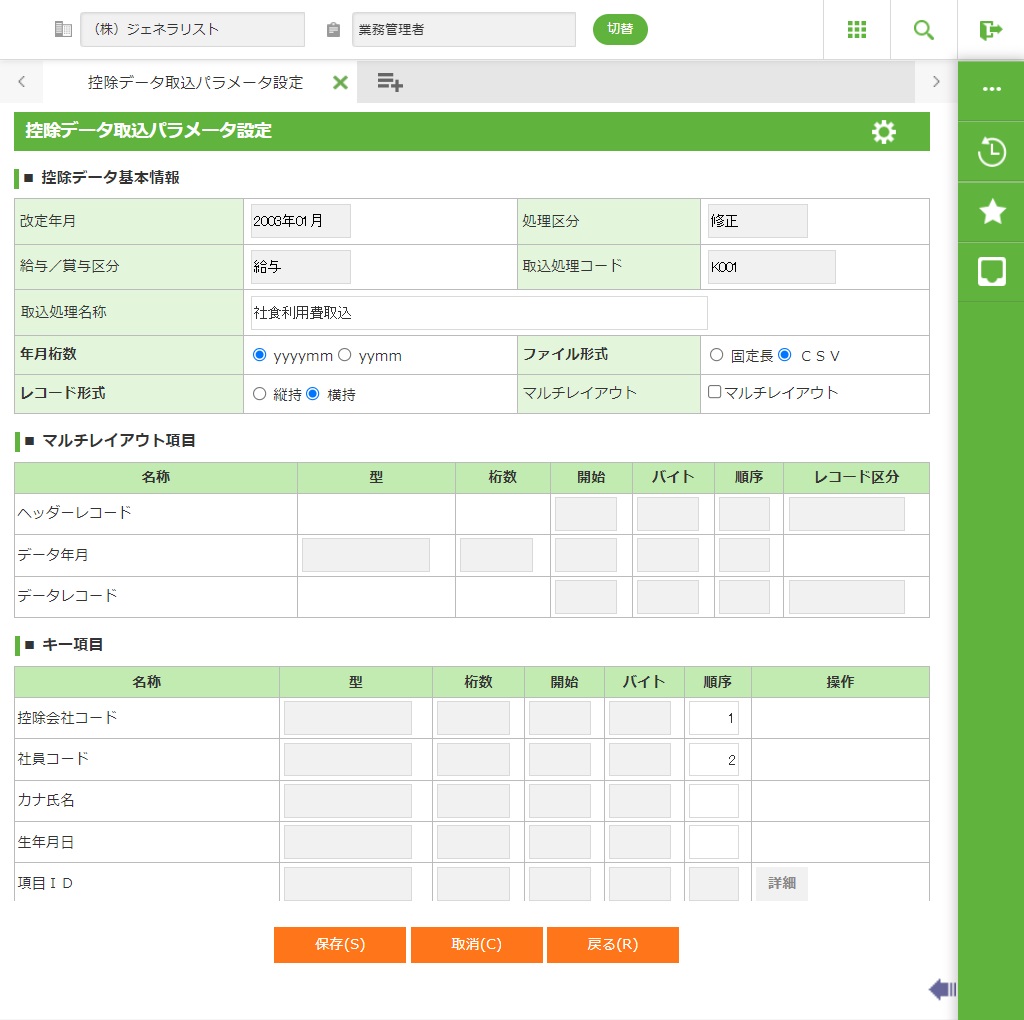
Task: Select the 固定長 file format option
Action: coord(716,355)
